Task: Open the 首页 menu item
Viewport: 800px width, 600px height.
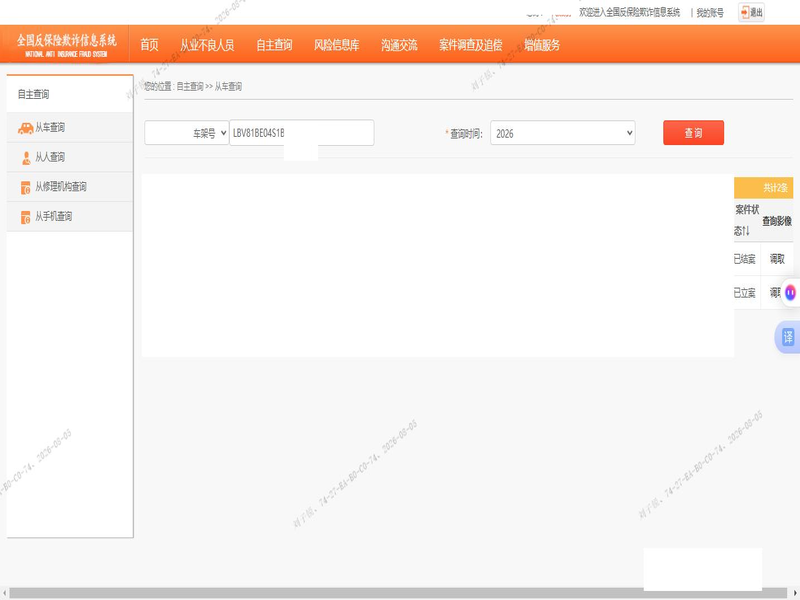Action: (149, 45)
